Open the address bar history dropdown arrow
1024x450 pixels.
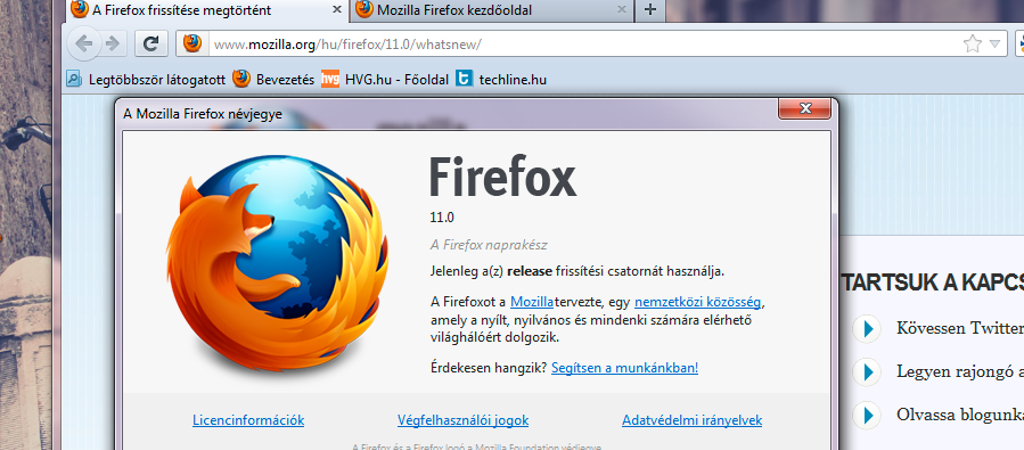click(x=995, y=44)
